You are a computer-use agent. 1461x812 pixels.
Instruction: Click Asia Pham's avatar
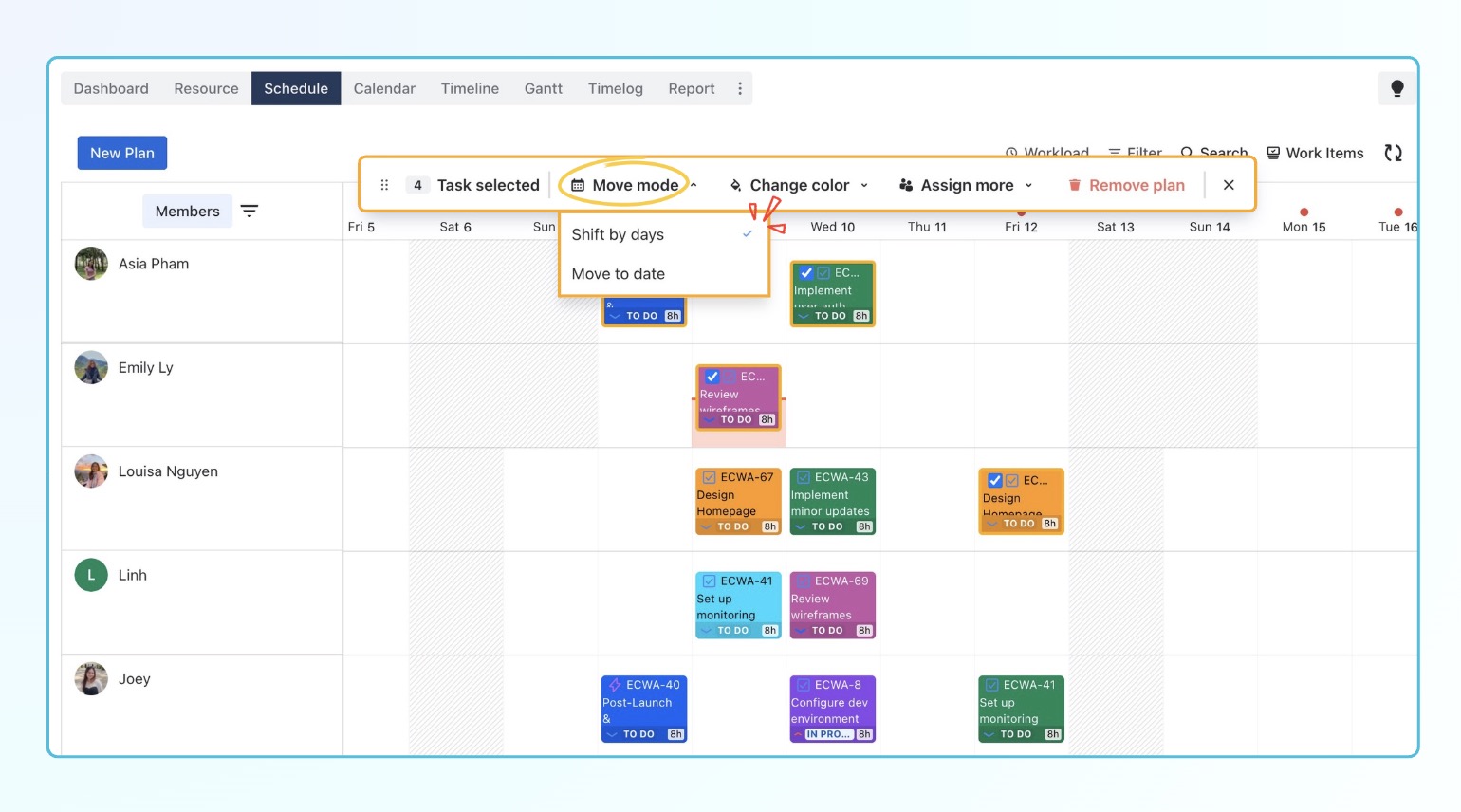[x=91, y=264]
